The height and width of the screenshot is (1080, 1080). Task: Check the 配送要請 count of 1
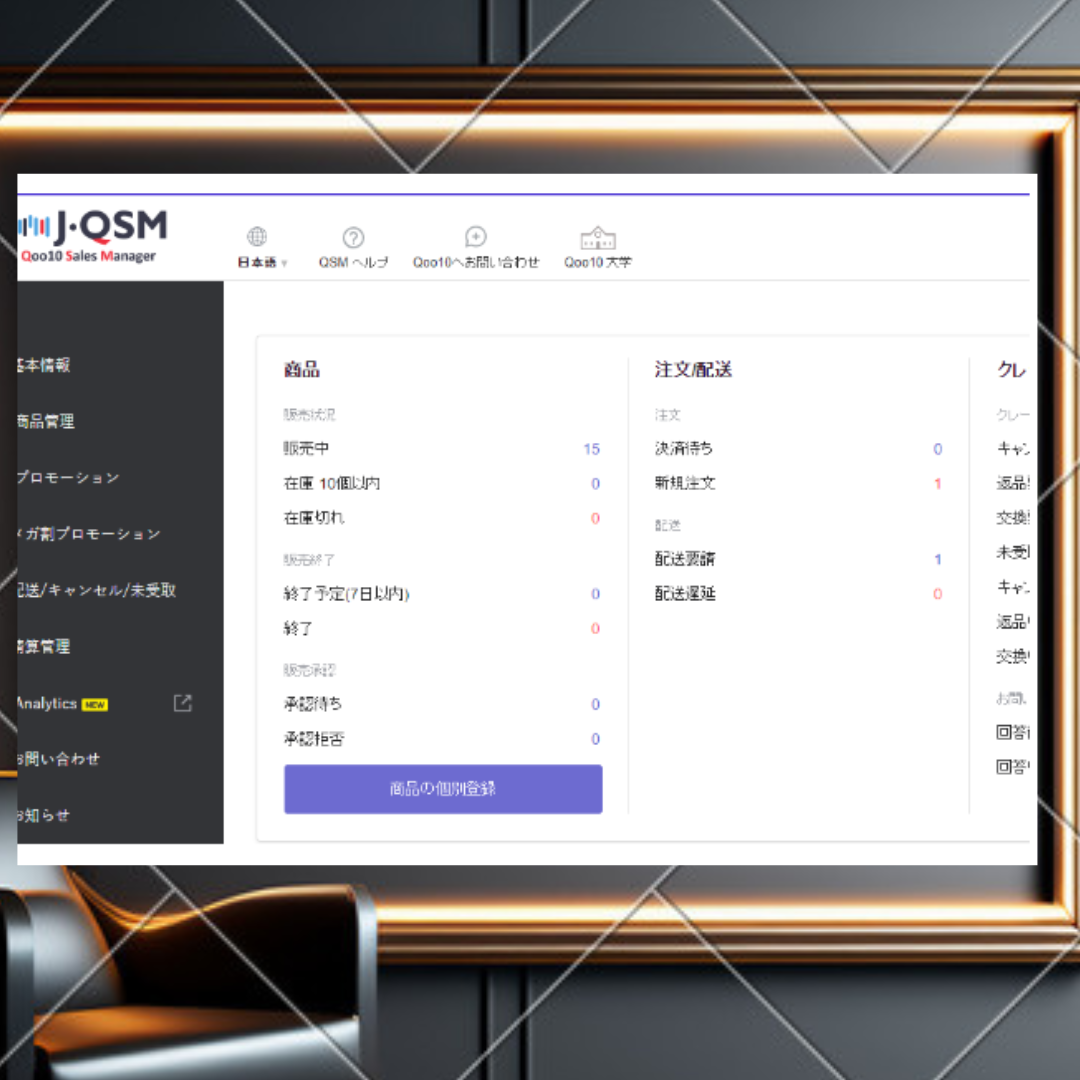(937, 559)
